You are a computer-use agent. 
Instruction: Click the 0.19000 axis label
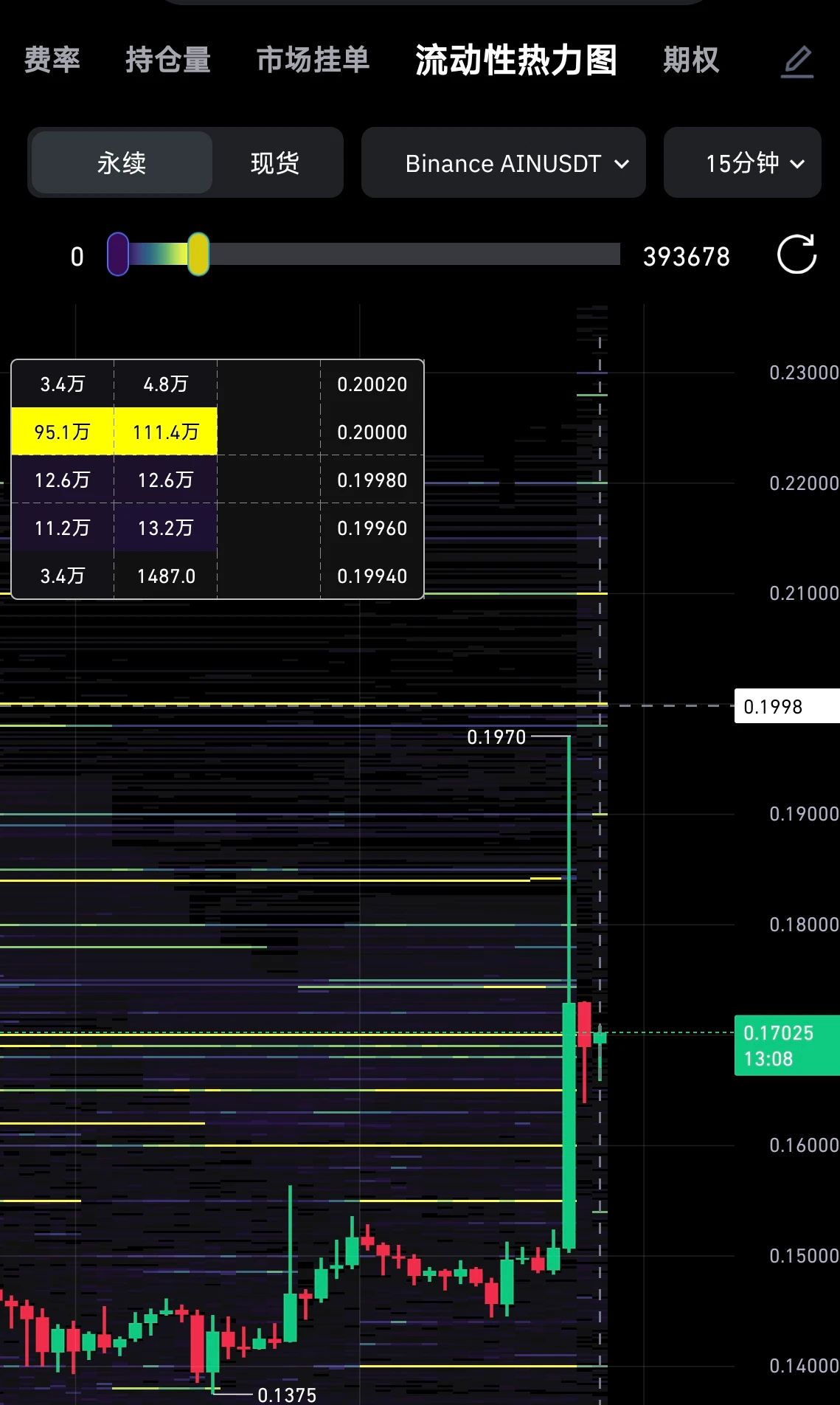pyautogui.click(x=804, y=814)
